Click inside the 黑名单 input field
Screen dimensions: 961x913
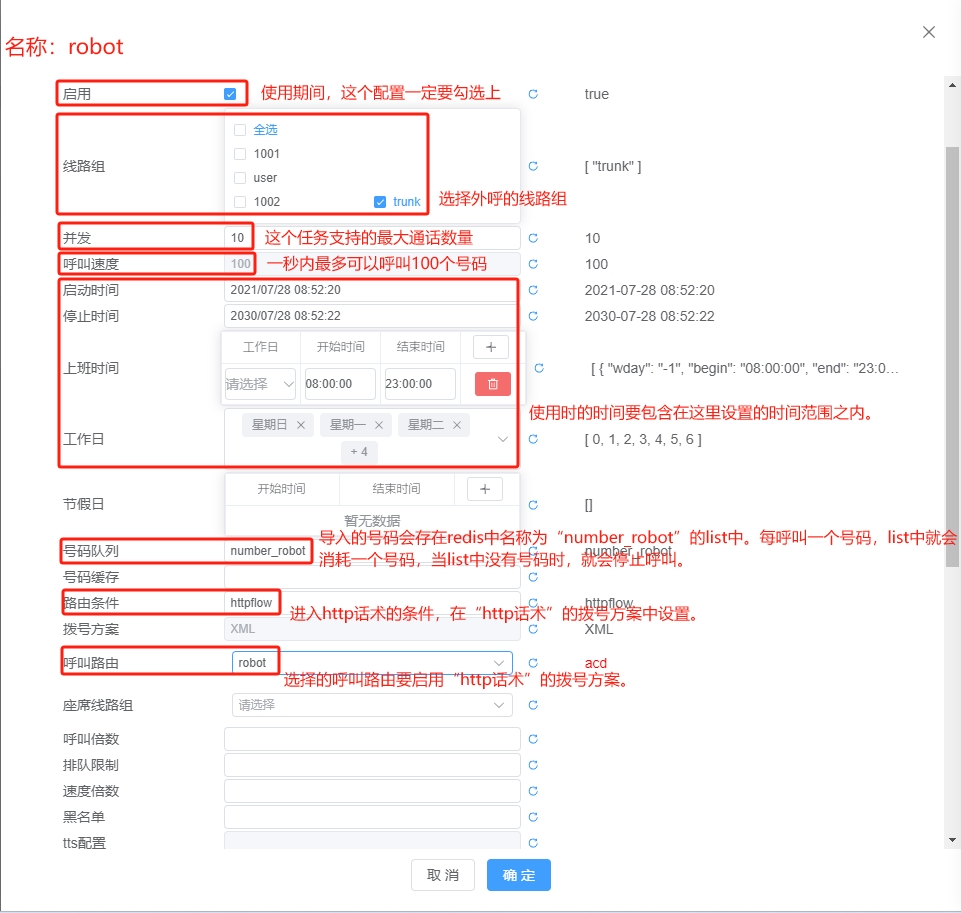pyautogui.click(x=370, y=817)
